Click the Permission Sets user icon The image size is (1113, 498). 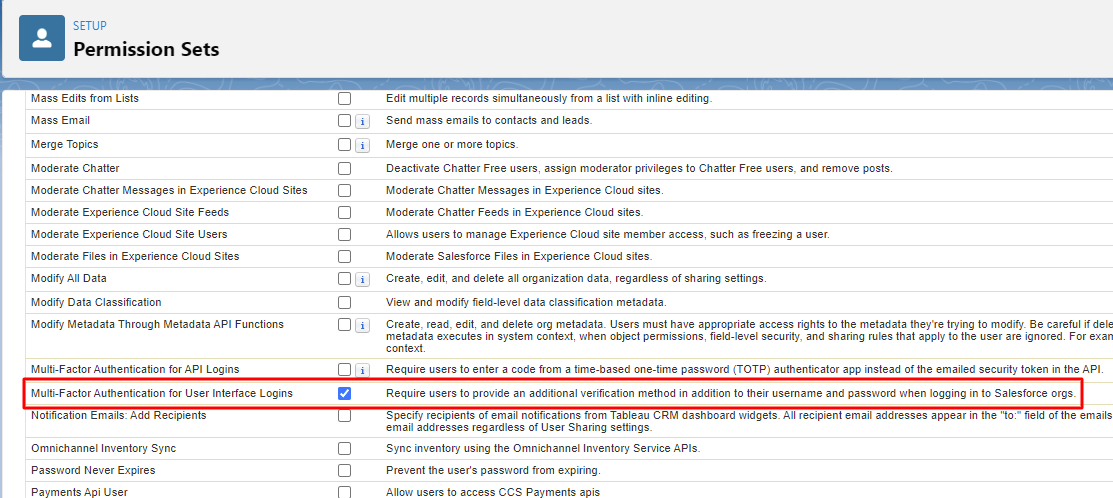(42, 38)
